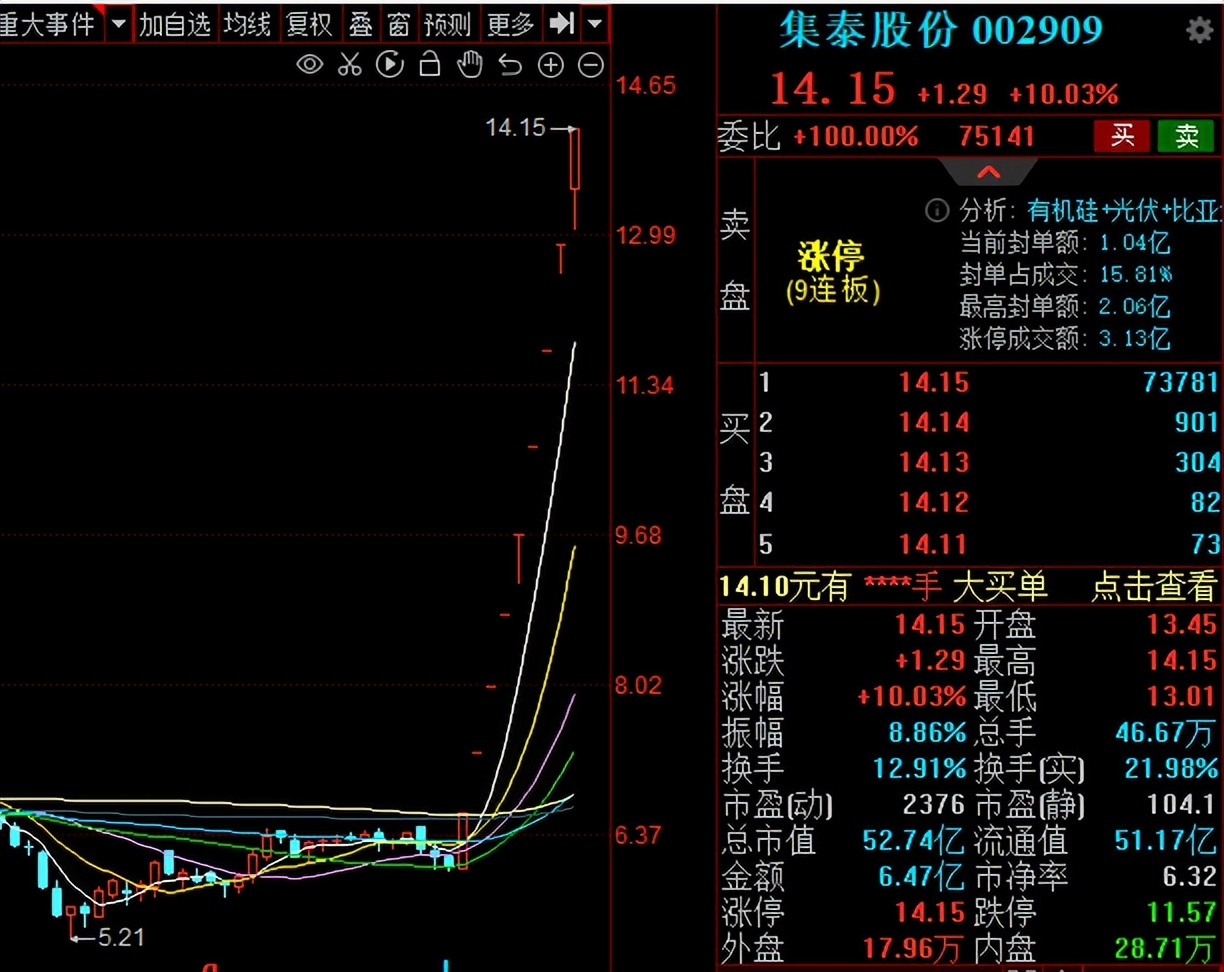The width and height of the screenshot is (1224, 972).
Task: Toggle the eye visibility icon above the chart
Action: pos(310,66)
